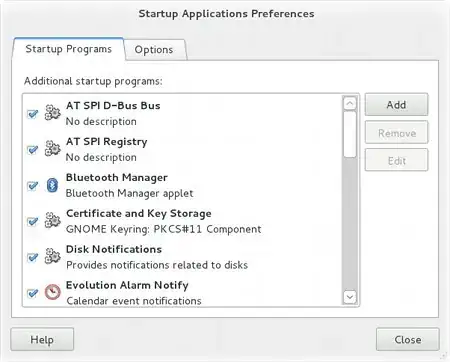450x362 pixels.
Task: Disable Bluetooth Manager startup checkbox
Action: (x=33, y=185)
